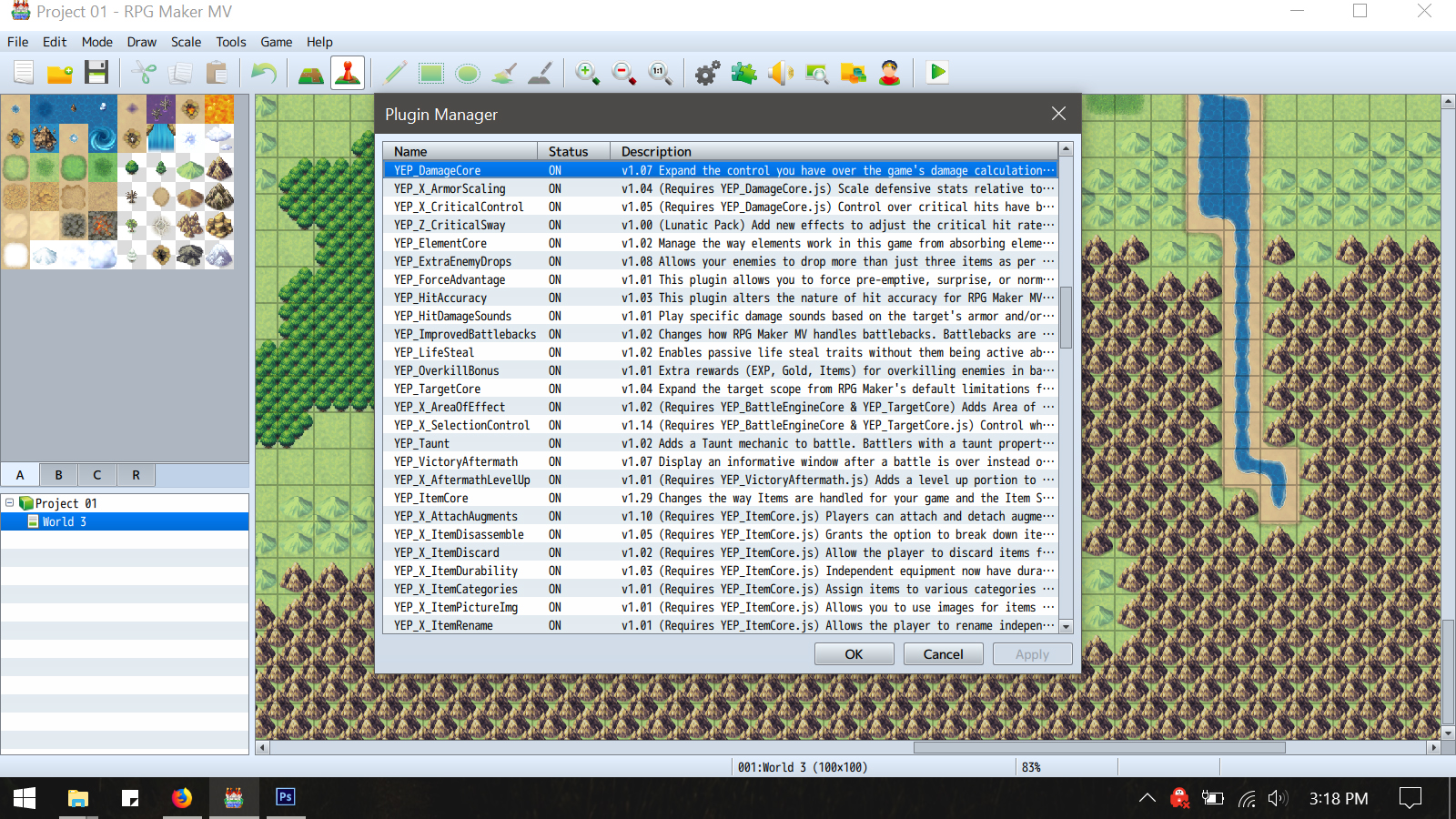Click the Zoom In magnifier icon
This screenshot has width=1456, height=819.
(588, 73)
